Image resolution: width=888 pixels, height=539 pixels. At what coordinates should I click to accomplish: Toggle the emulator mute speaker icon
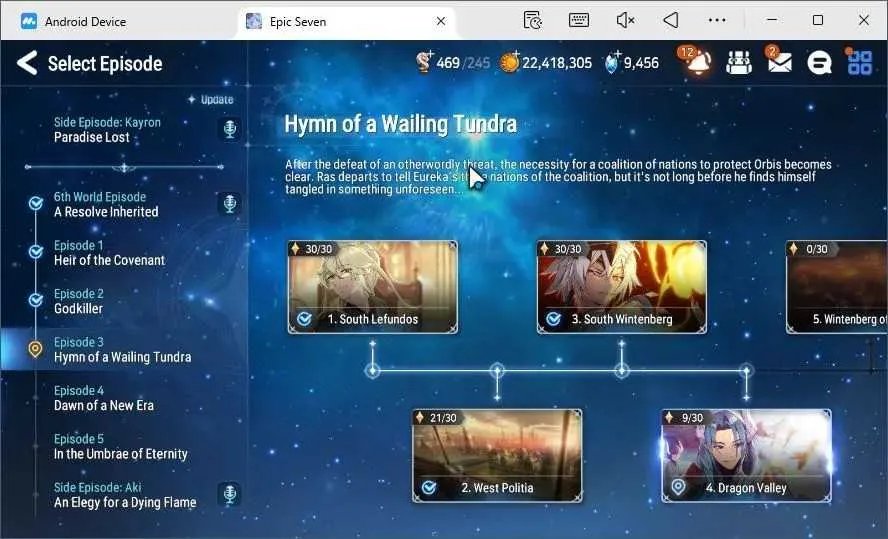[x=625, y=20]
